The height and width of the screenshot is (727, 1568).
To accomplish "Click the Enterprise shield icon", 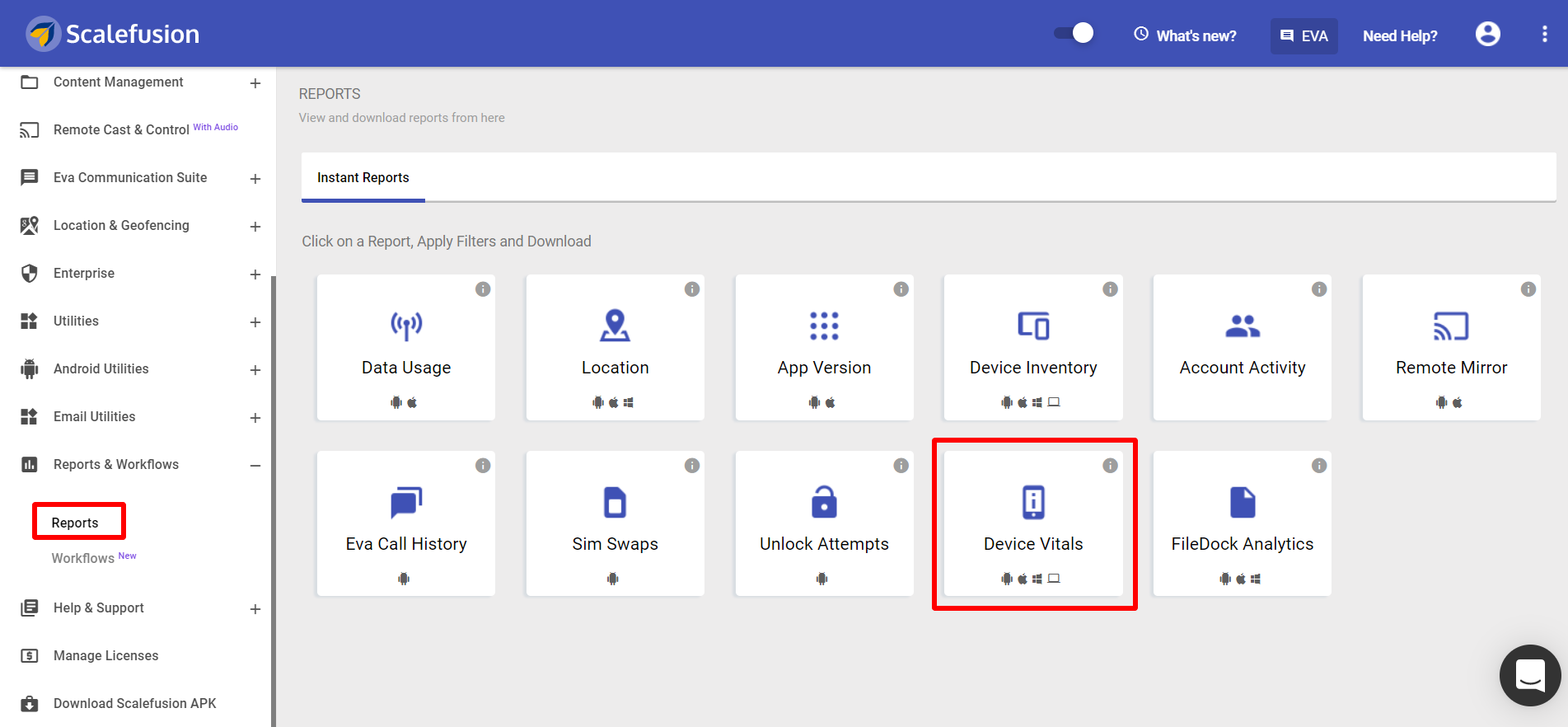I will 30,274.
